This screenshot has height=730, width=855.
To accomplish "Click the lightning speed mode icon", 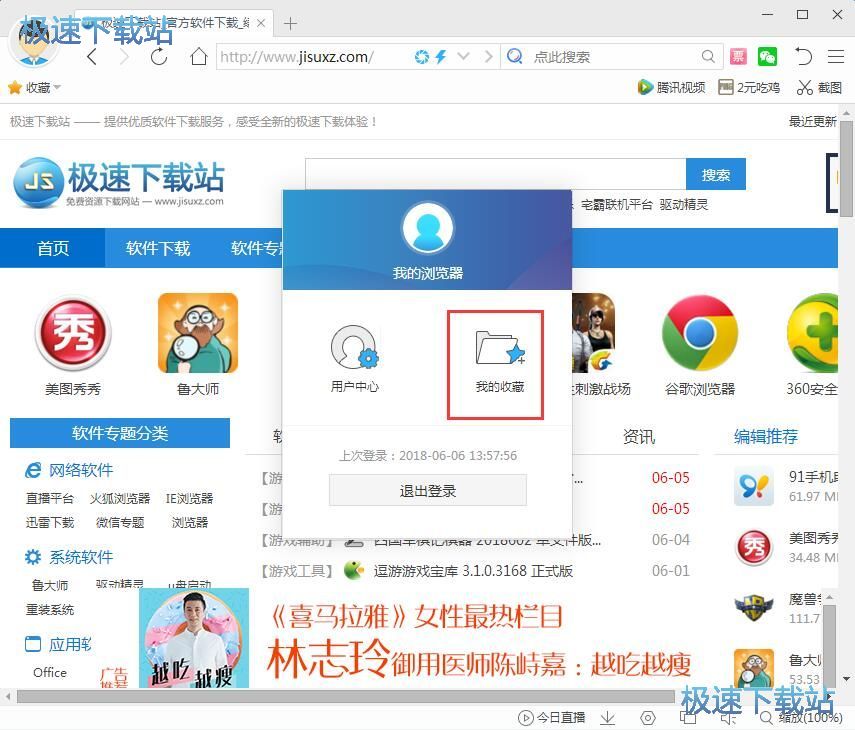I will click(441, 57).
